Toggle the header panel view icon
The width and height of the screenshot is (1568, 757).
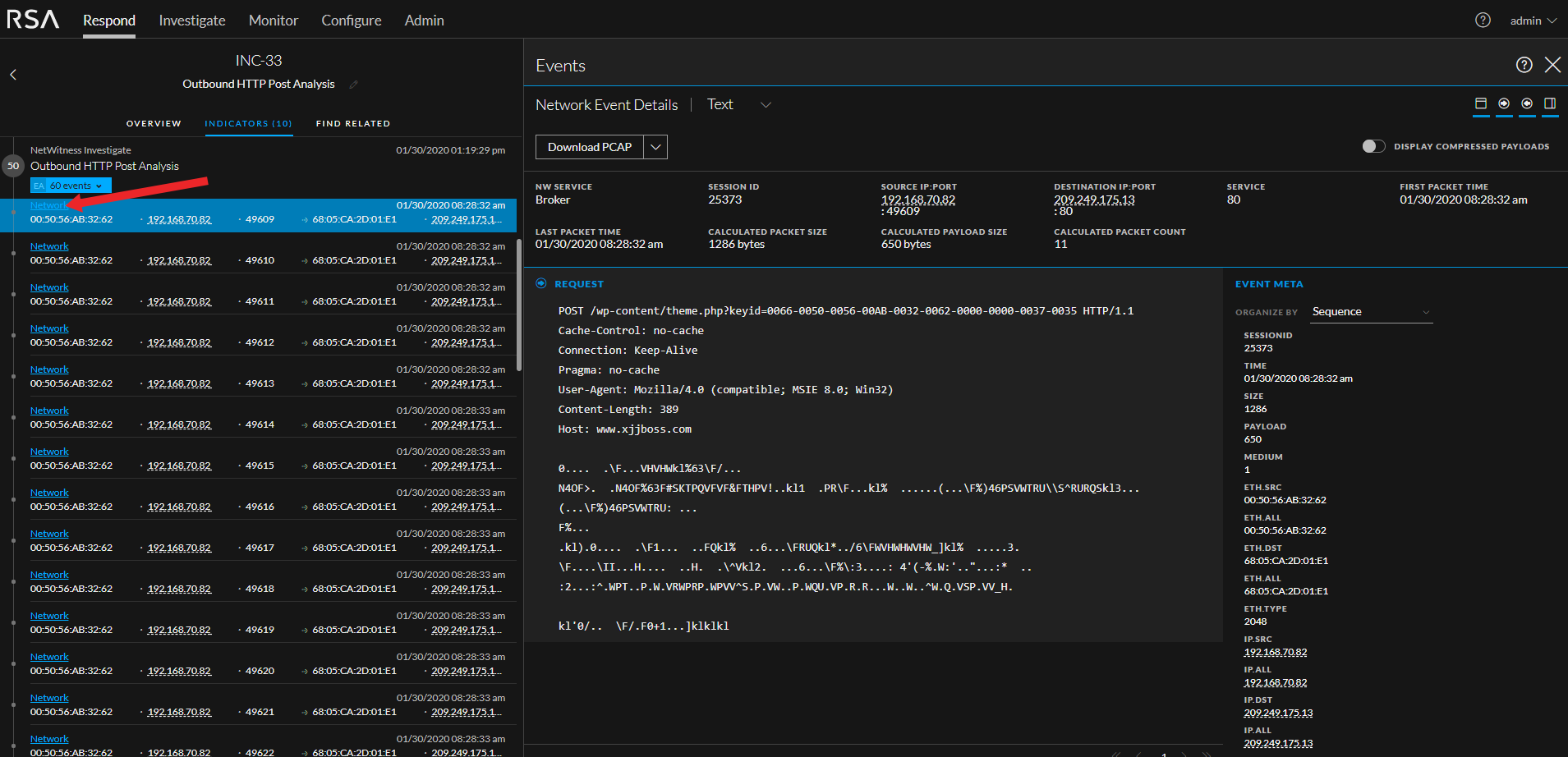pyautogui.click(x=1481, y=104)
